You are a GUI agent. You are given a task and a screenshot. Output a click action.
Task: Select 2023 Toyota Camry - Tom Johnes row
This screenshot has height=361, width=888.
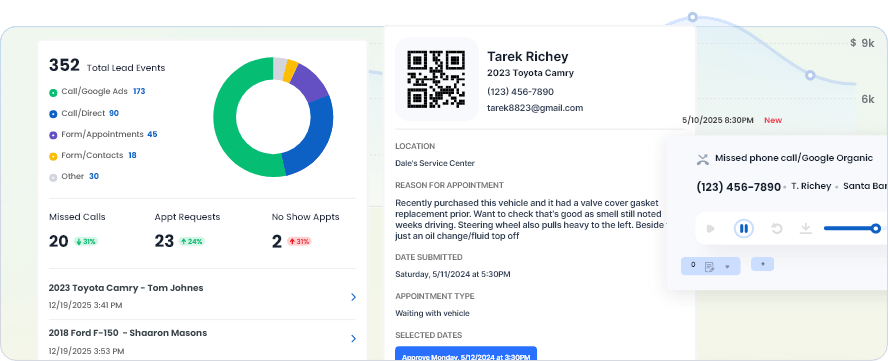coord(203,296)
